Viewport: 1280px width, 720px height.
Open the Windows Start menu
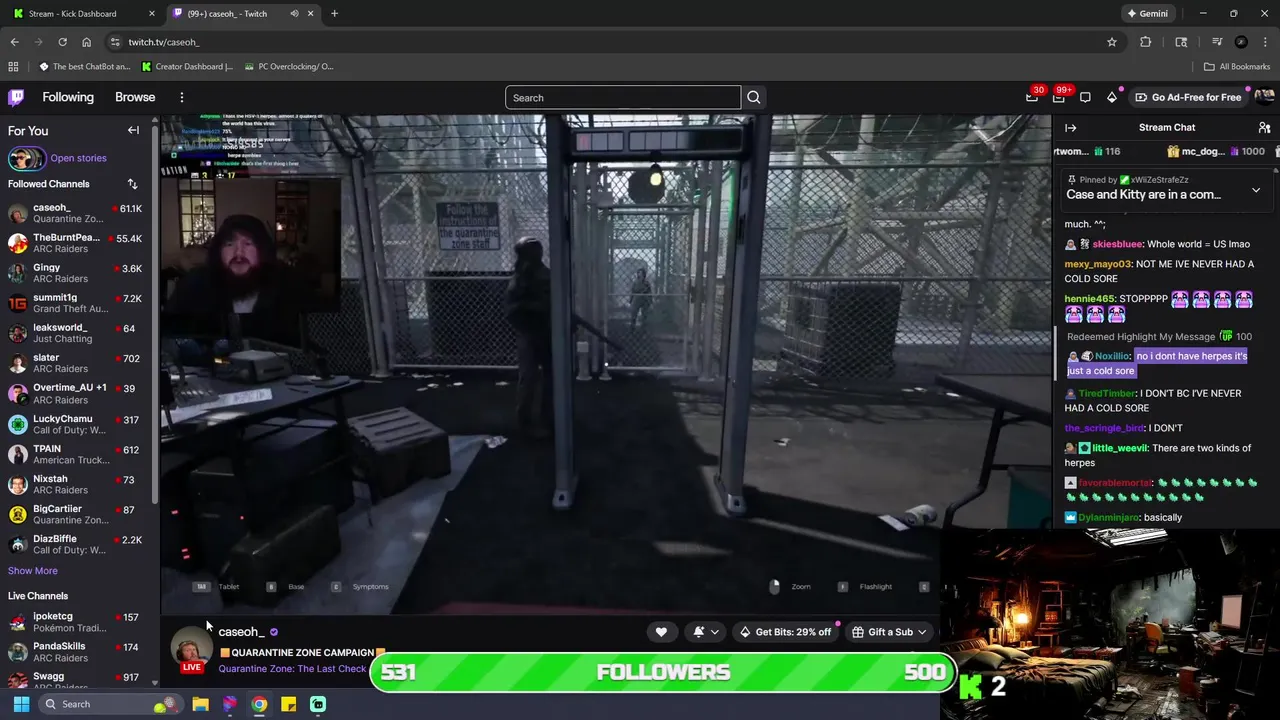coord(21,704)
